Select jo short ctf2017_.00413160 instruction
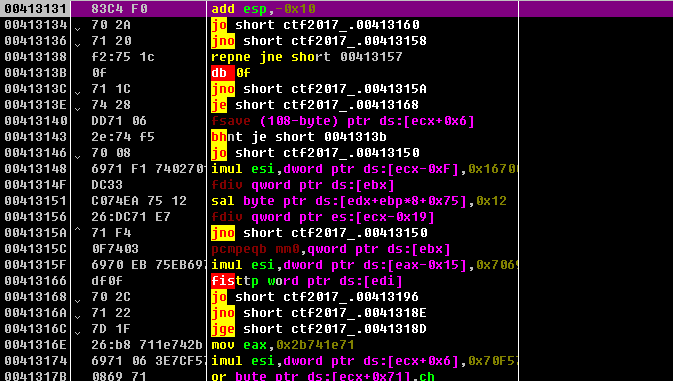 tap(315, 24)
